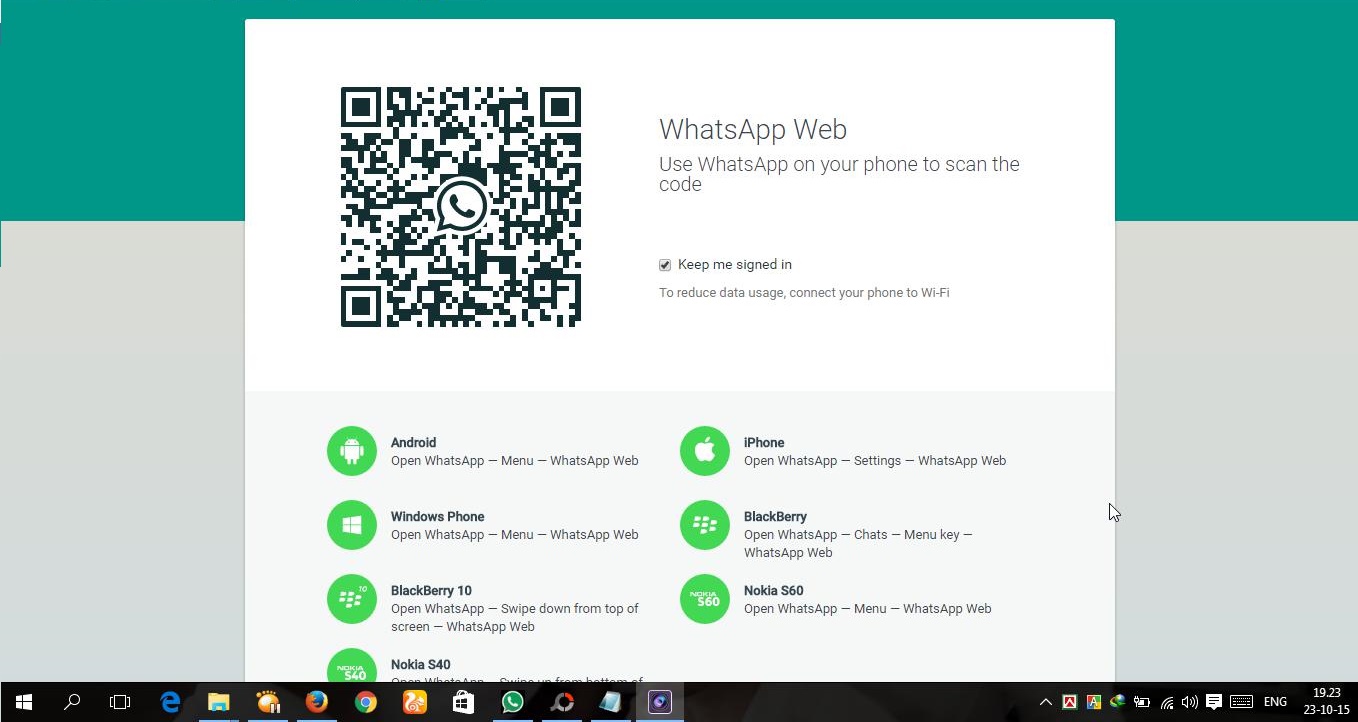Open the red-and-grey ring taskbar app
Viewport: 1358px width, 722px height.
pos(562,702)
